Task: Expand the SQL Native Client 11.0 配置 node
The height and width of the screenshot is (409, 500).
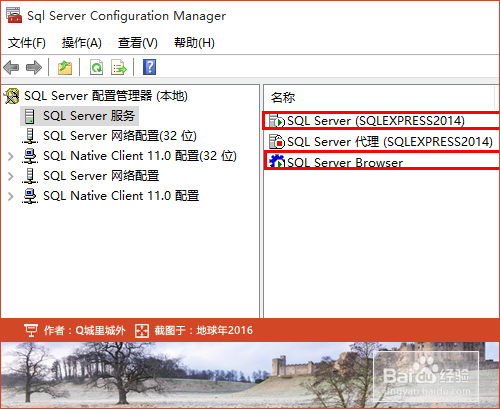Action: 11,196
